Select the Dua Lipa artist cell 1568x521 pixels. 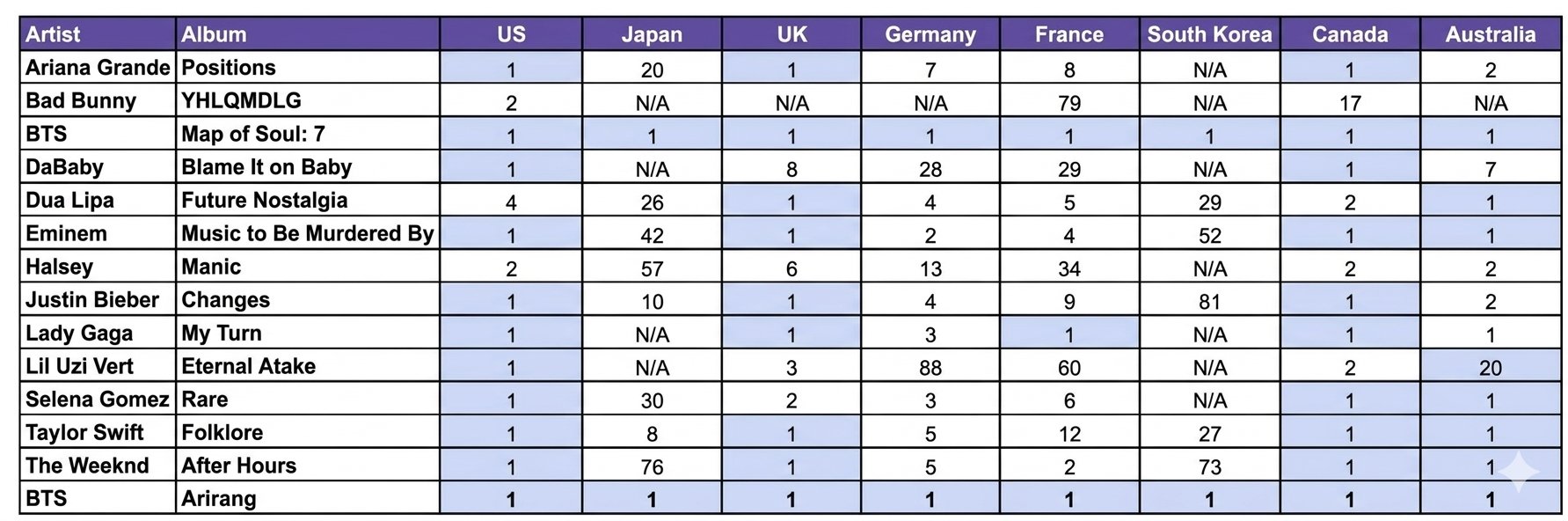point(70,200)
